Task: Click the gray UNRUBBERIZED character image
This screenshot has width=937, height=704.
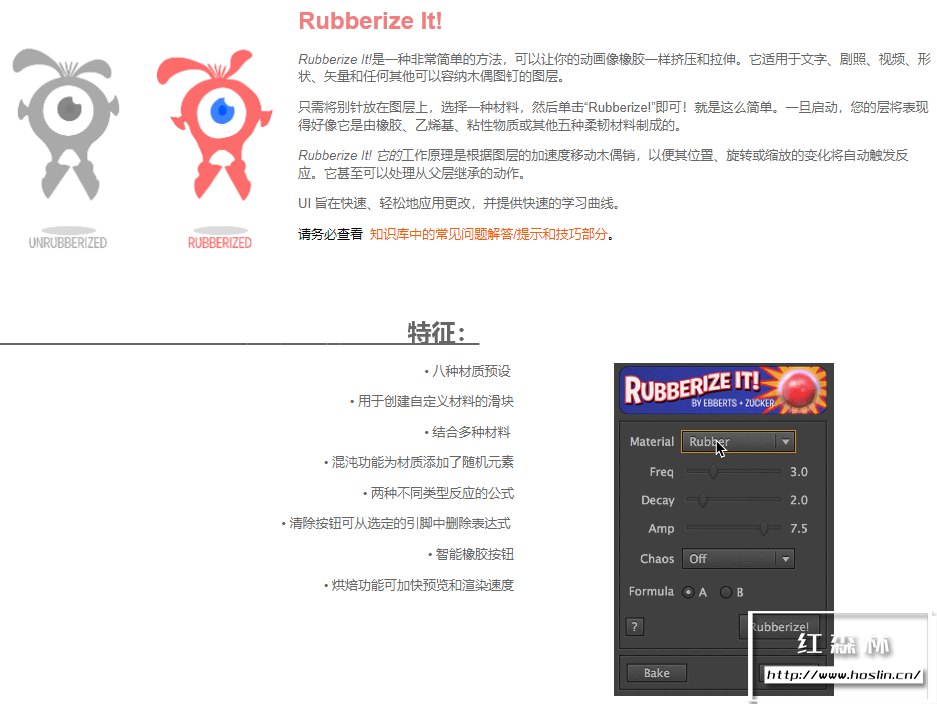Action: tap(67, 124)
